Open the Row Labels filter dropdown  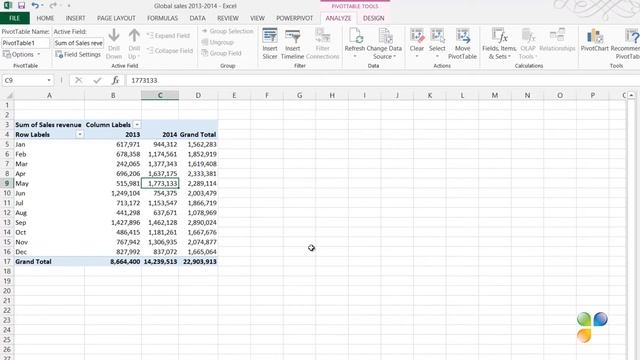pyautogui.click(x=80, y=134)
